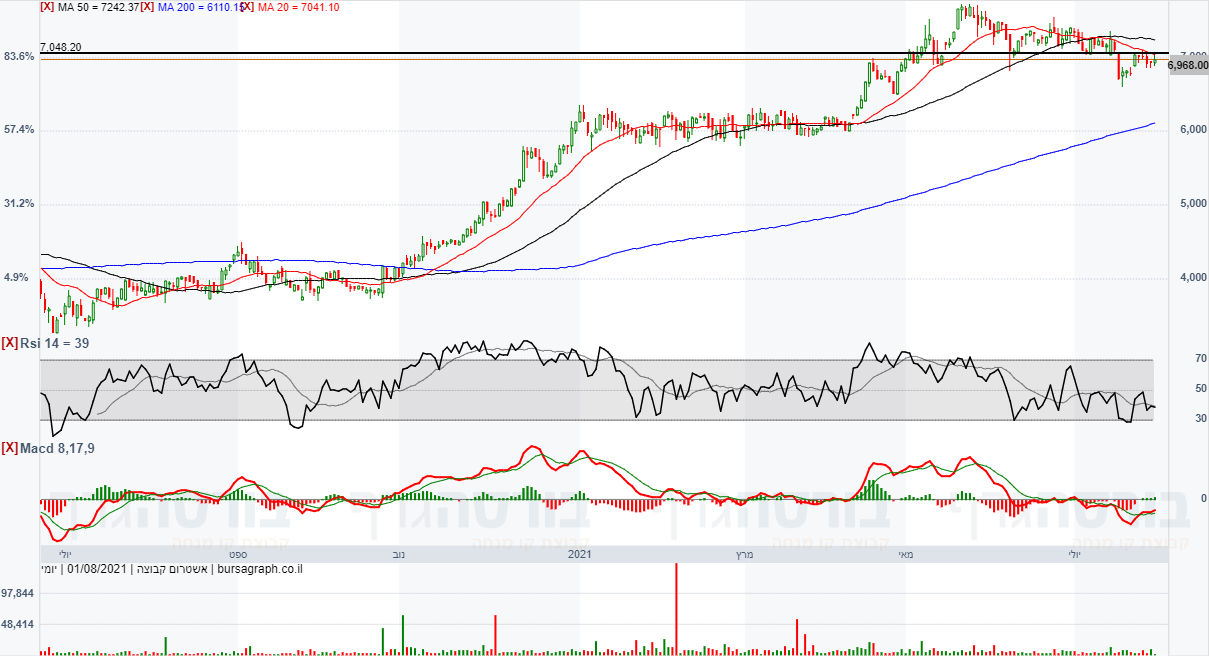Remove the MA 200 indicator via its [X]

(x=147, y=6)
